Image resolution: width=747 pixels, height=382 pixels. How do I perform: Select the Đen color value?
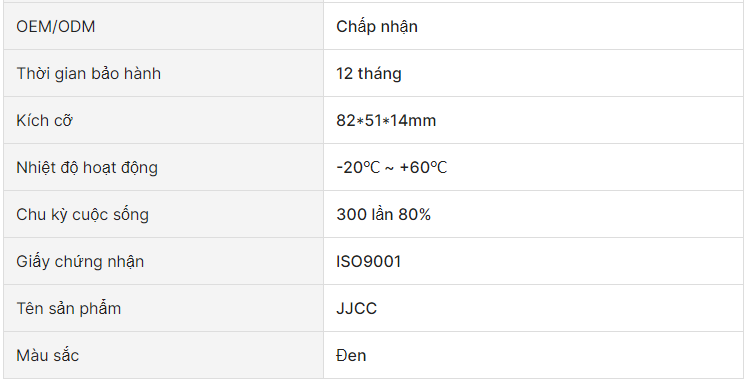coord(351,355)
